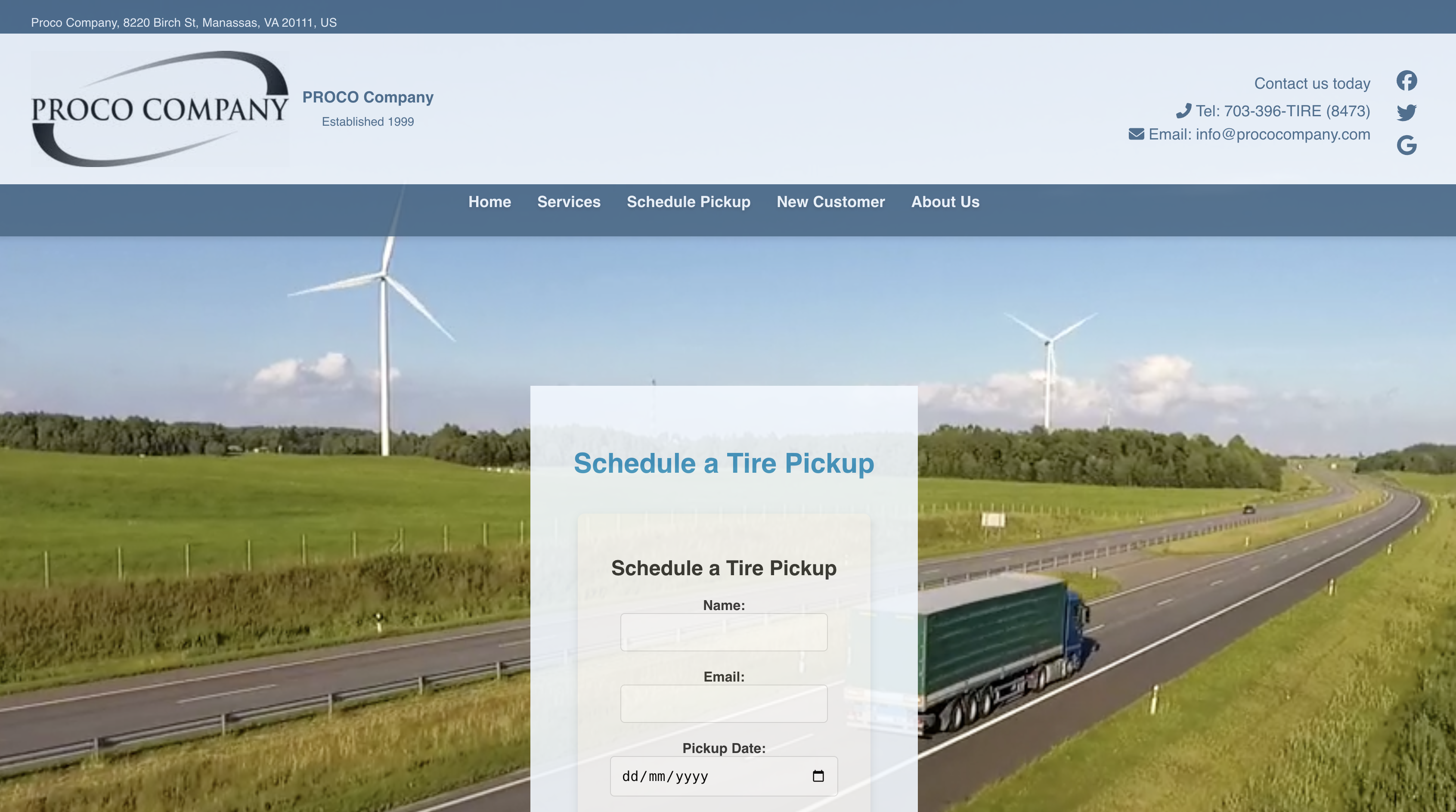Go to the Home menu item
Image resolution: width=1456 pixels, height=812 pixels.
(x=489, y=202)
